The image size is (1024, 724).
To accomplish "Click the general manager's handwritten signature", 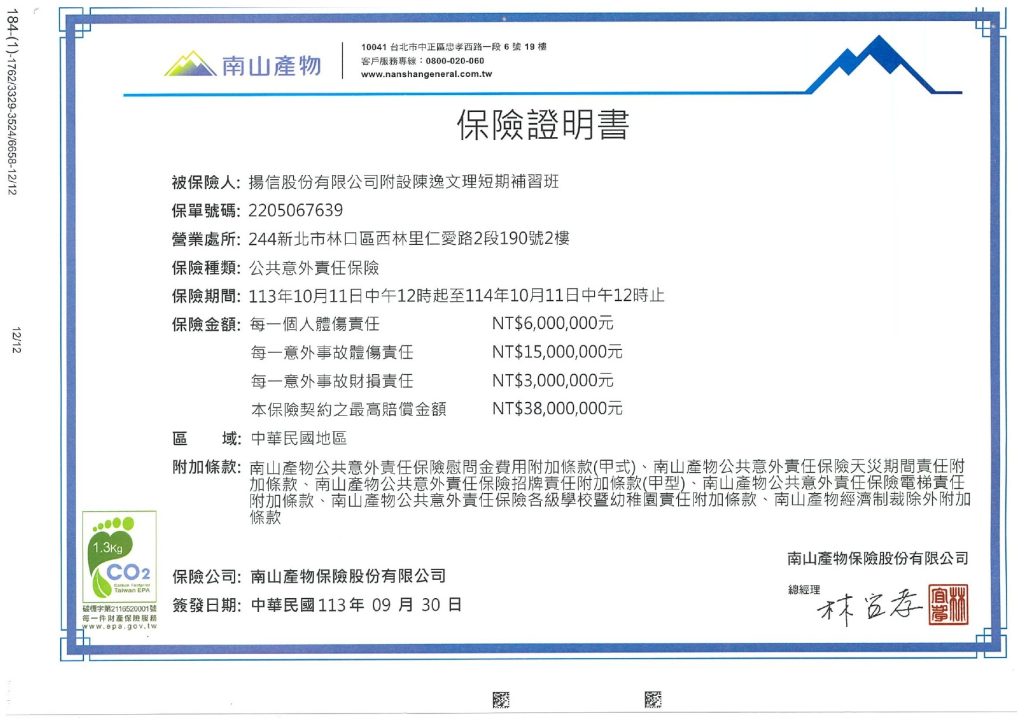I will [869, 606].
